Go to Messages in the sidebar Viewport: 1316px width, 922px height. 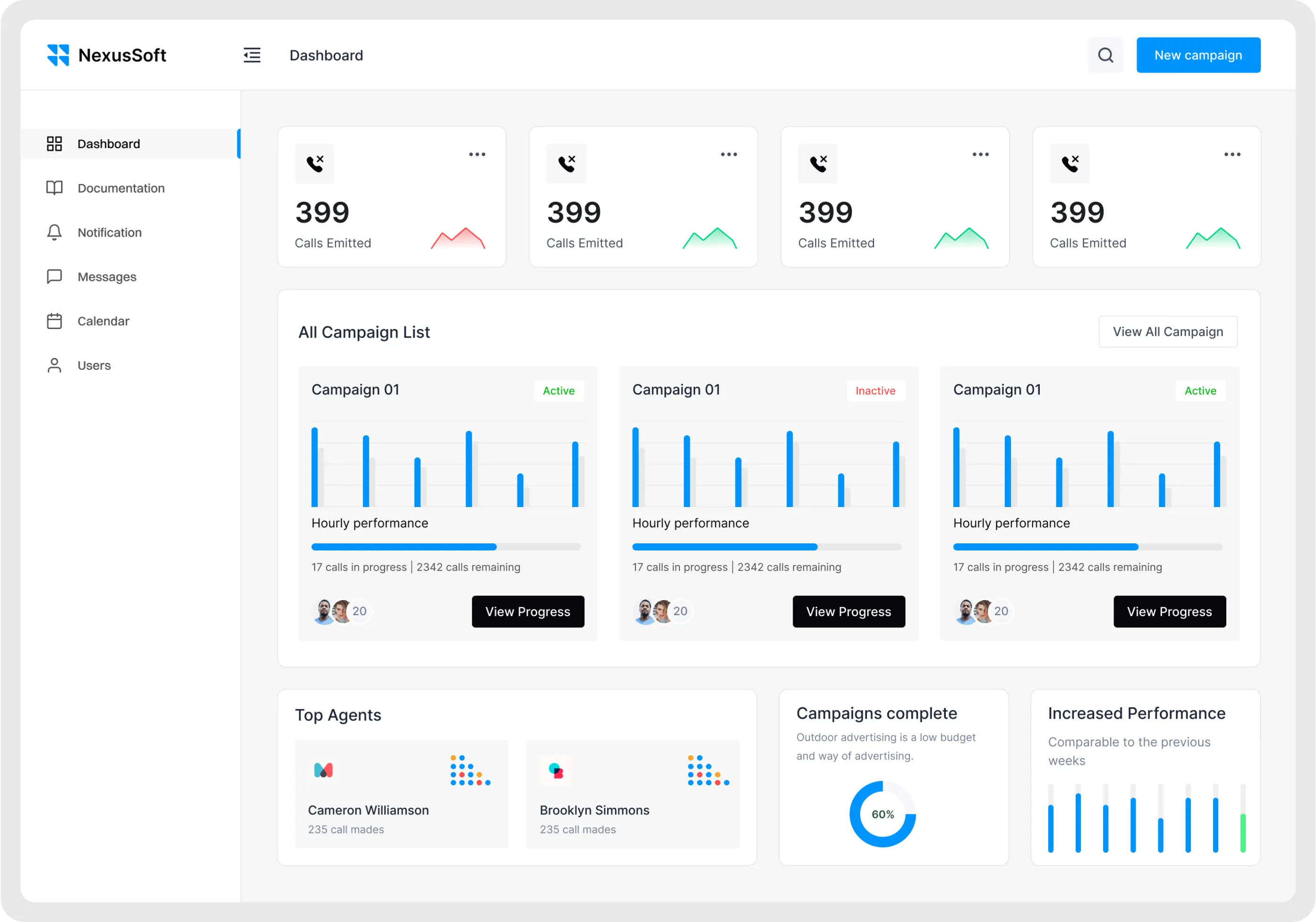[107, 277]
